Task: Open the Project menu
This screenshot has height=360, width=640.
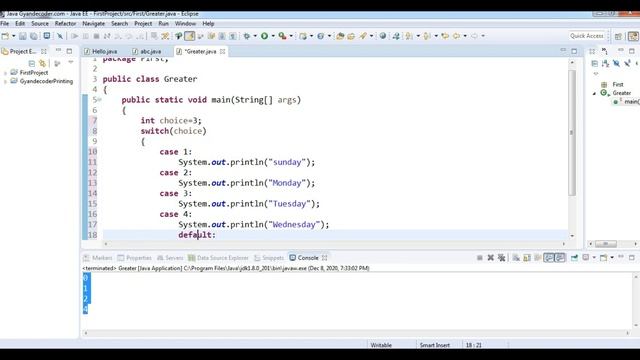Action: click(143, 24)
